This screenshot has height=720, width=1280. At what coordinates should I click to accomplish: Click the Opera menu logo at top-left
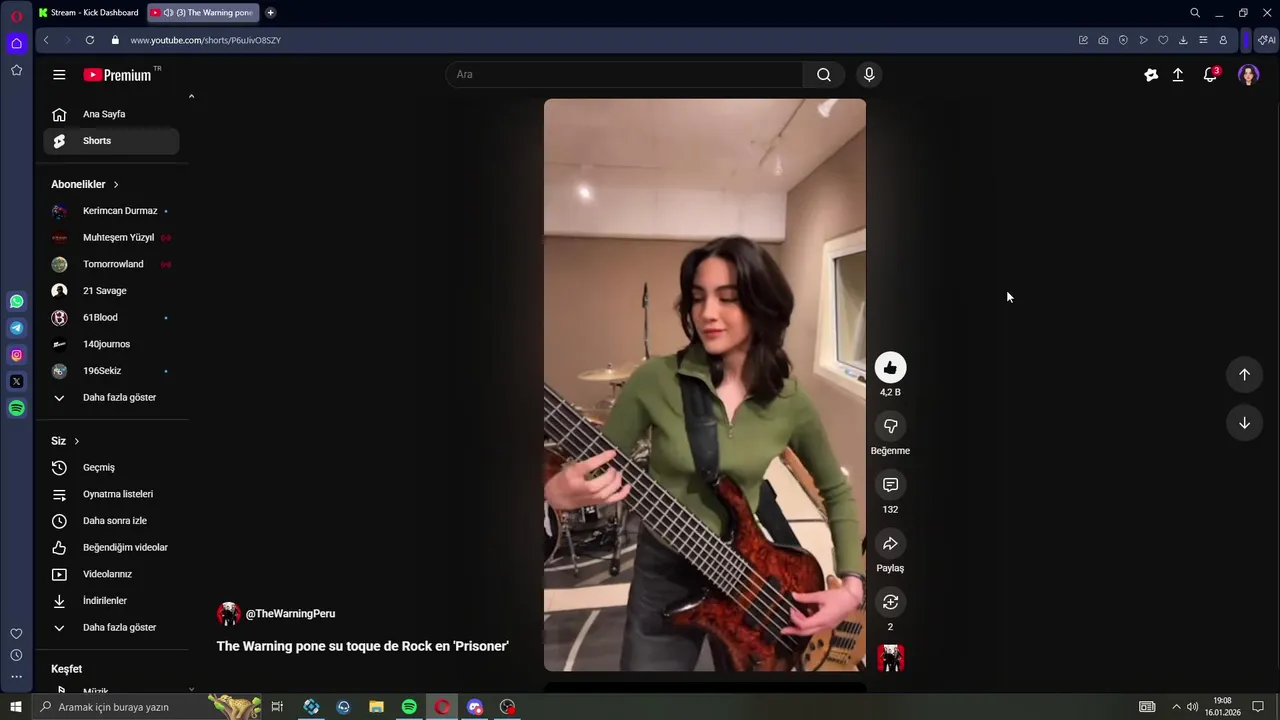[16, 16]
